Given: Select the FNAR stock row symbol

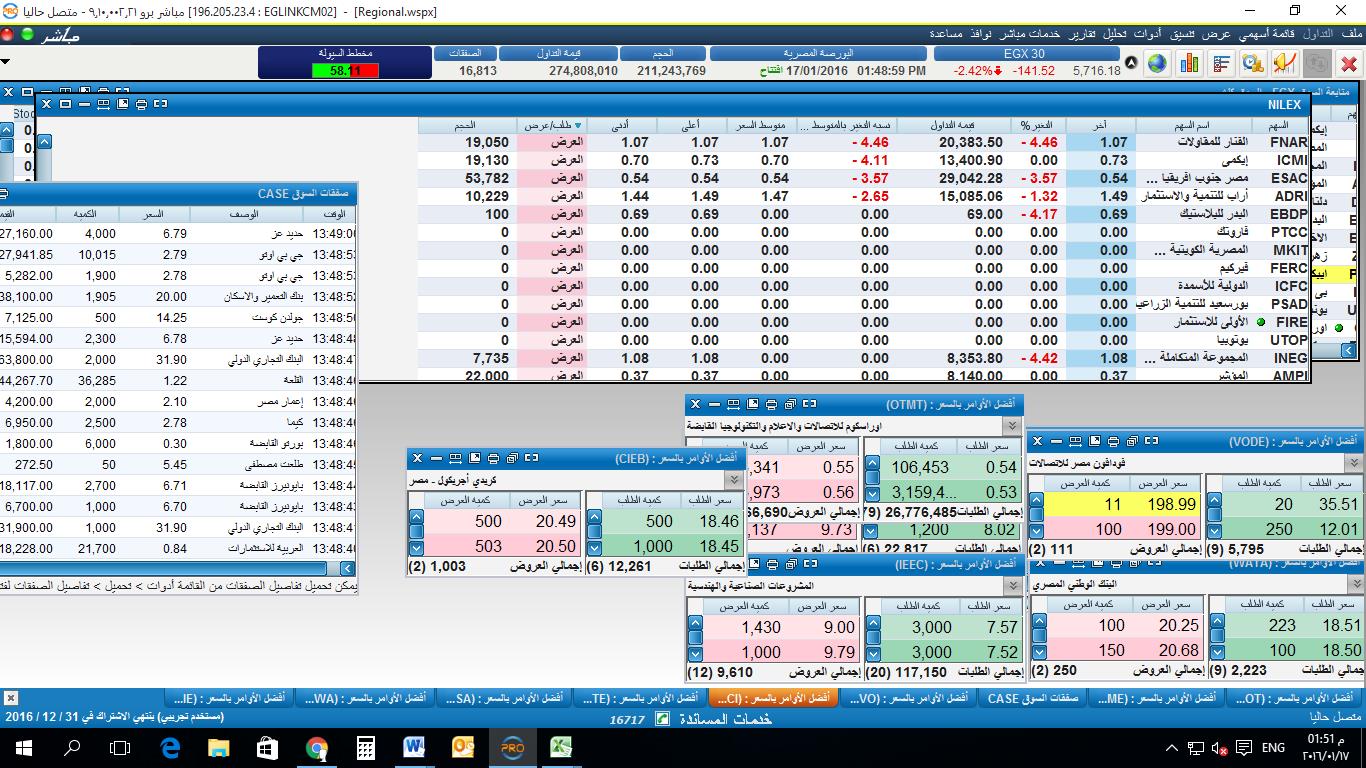Looking at the screenshot, I should coord(1288,143).
